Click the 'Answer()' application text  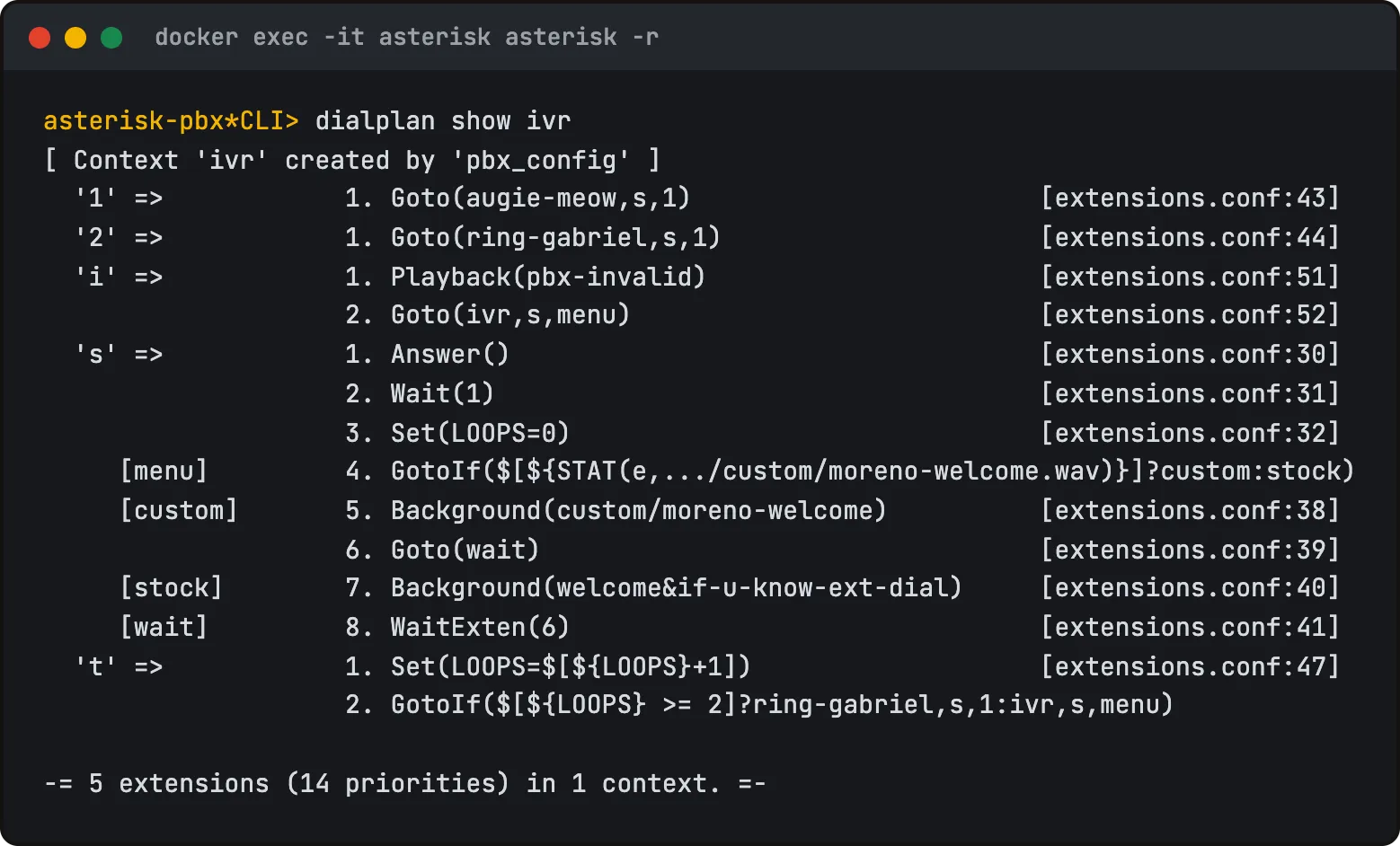450,355
